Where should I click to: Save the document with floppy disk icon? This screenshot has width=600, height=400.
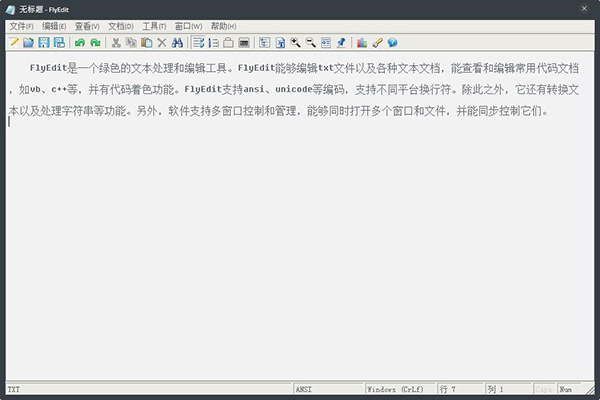click(x=44, y=42)
